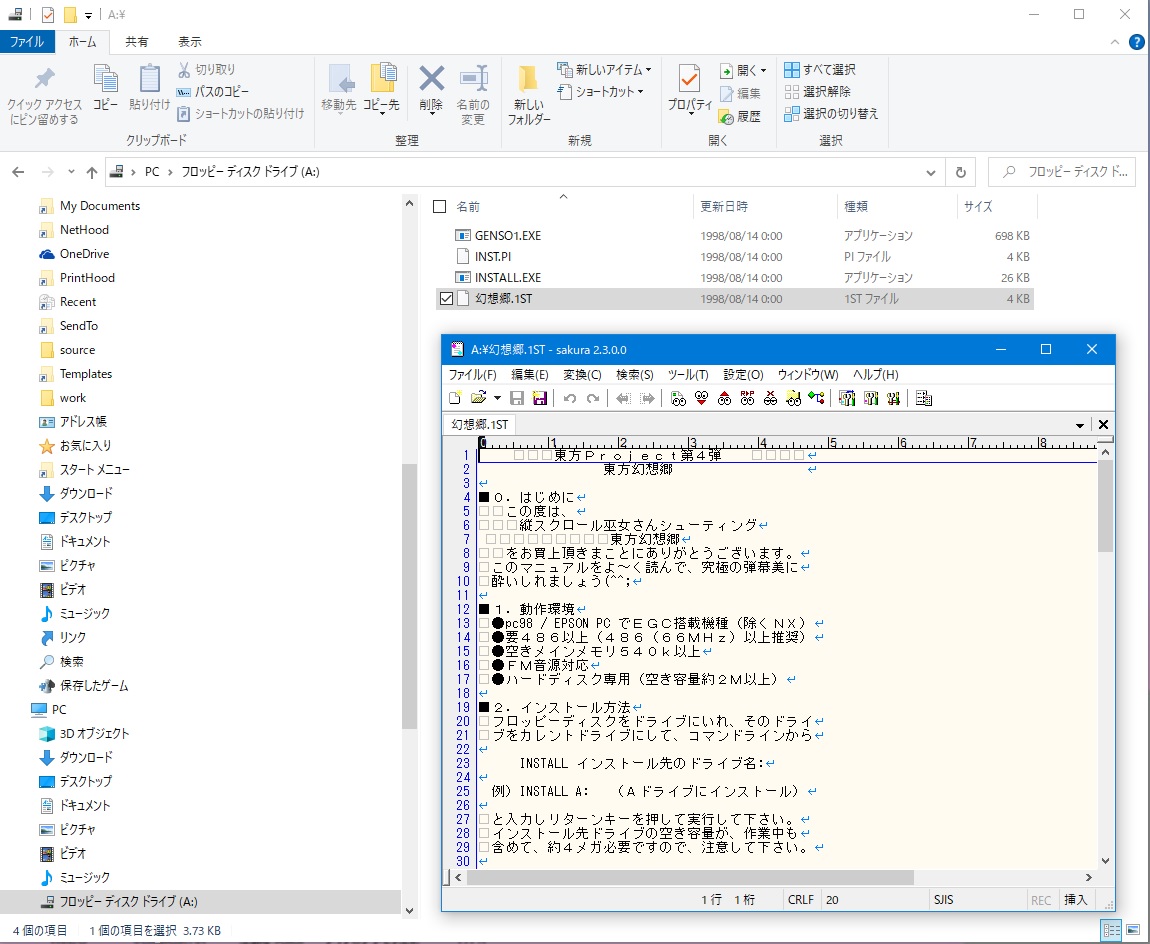Open Grep folder-search tool in sakura

(793, 398)
